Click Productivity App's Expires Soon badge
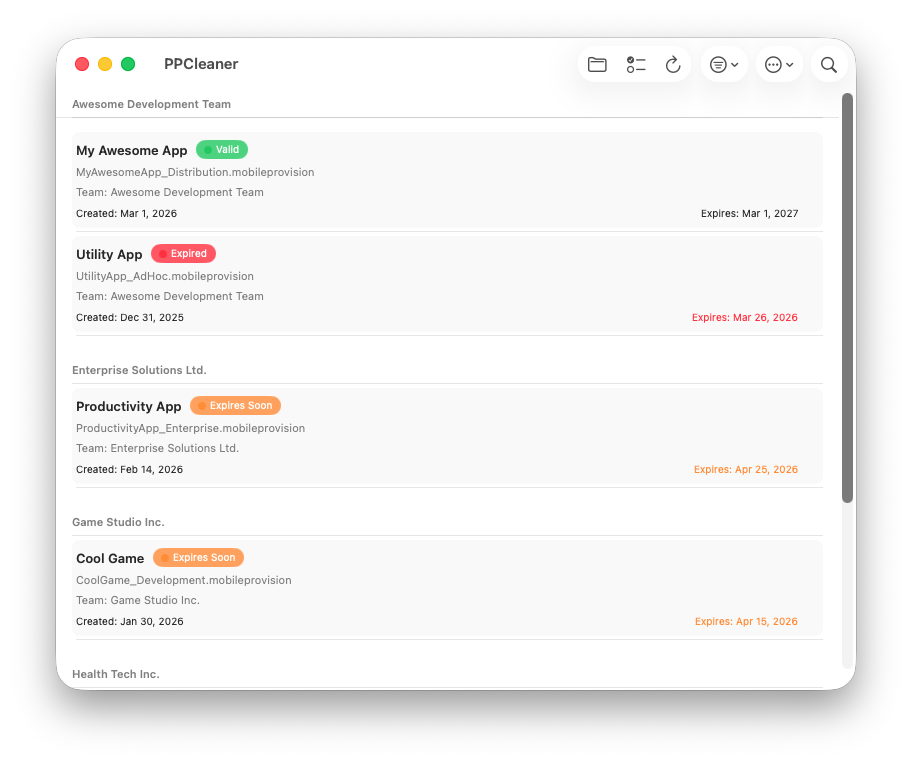The image size is (912, 764). click(x=235, y=406)
